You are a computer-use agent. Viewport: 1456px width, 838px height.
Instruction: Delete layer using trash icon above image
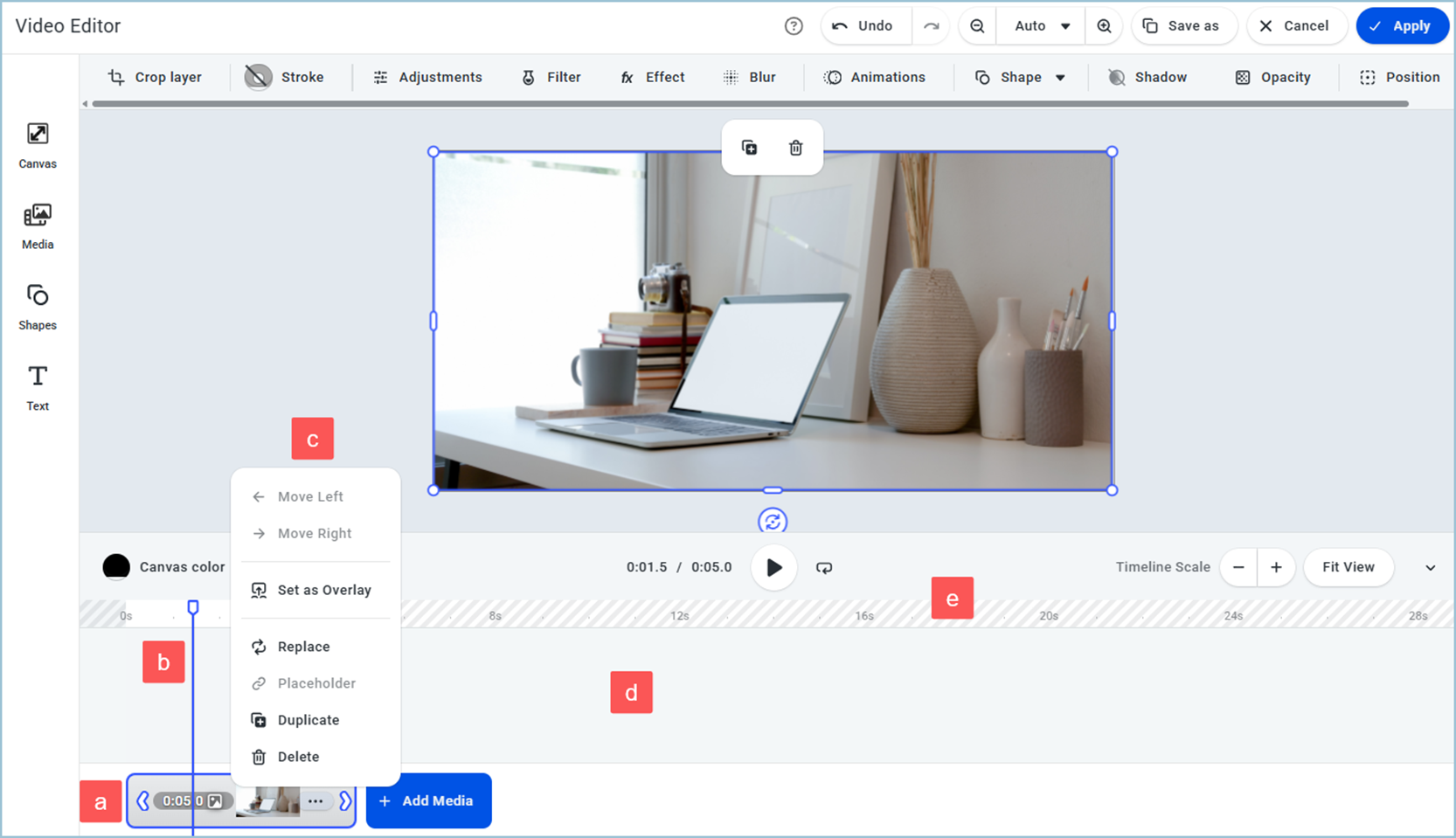pyautogui.click(x=795, y=148)
